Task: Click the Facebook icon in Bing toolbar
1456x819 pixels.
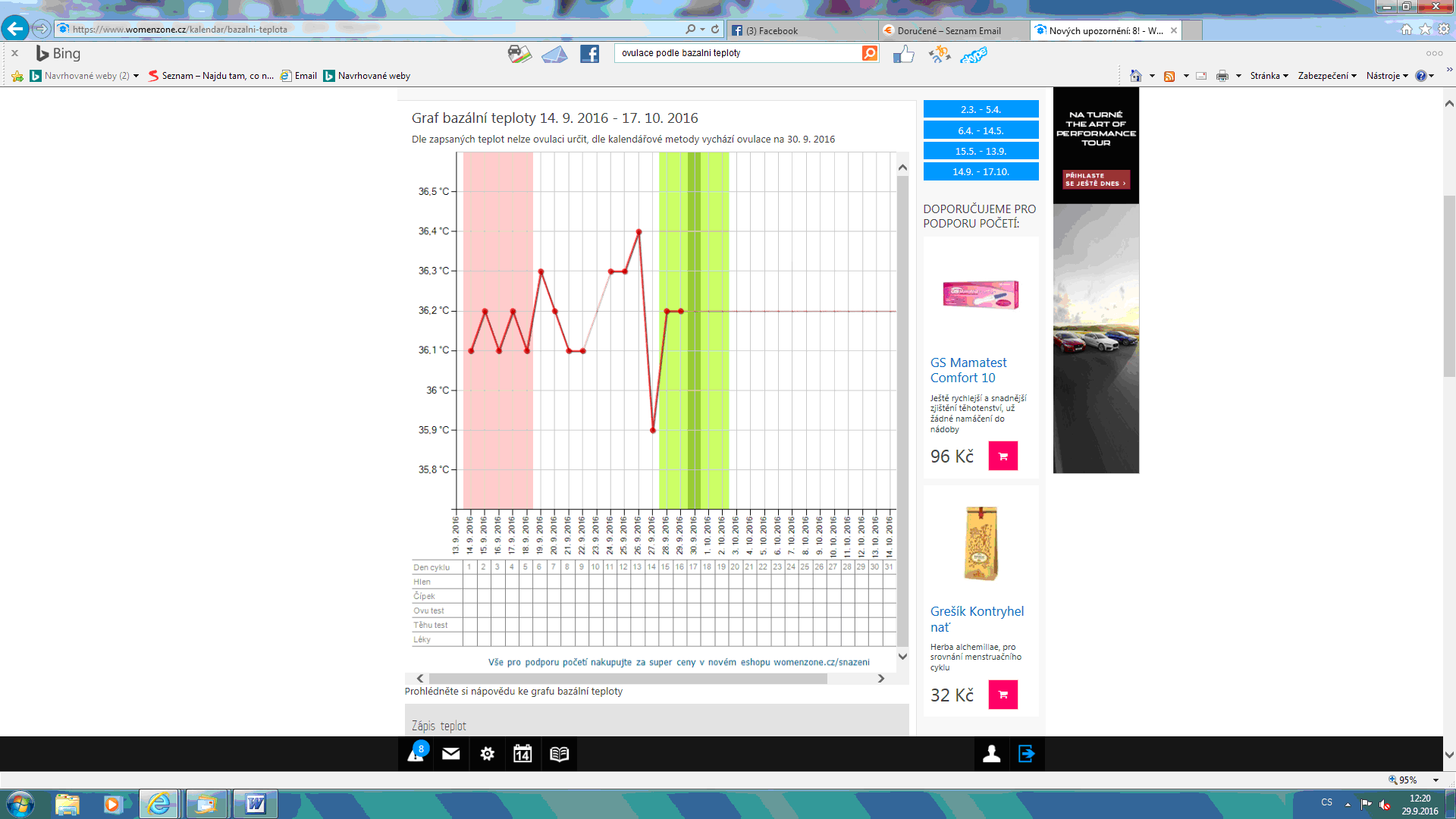Action: pyautogui.click(x=589, y=54)
